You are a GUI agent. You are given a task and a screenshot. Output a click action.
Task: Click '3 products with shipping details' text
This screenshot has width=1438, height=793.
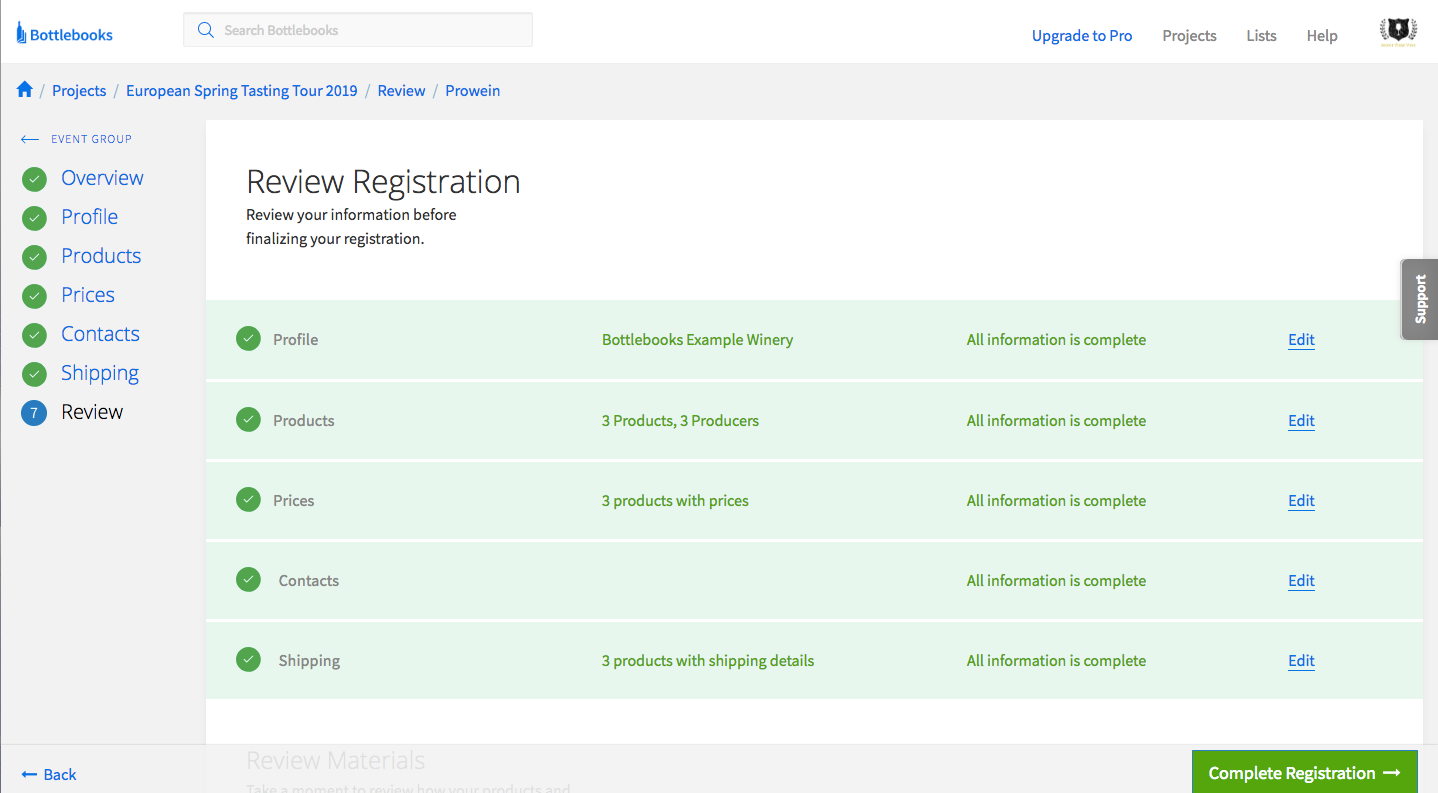pos(708,661)
